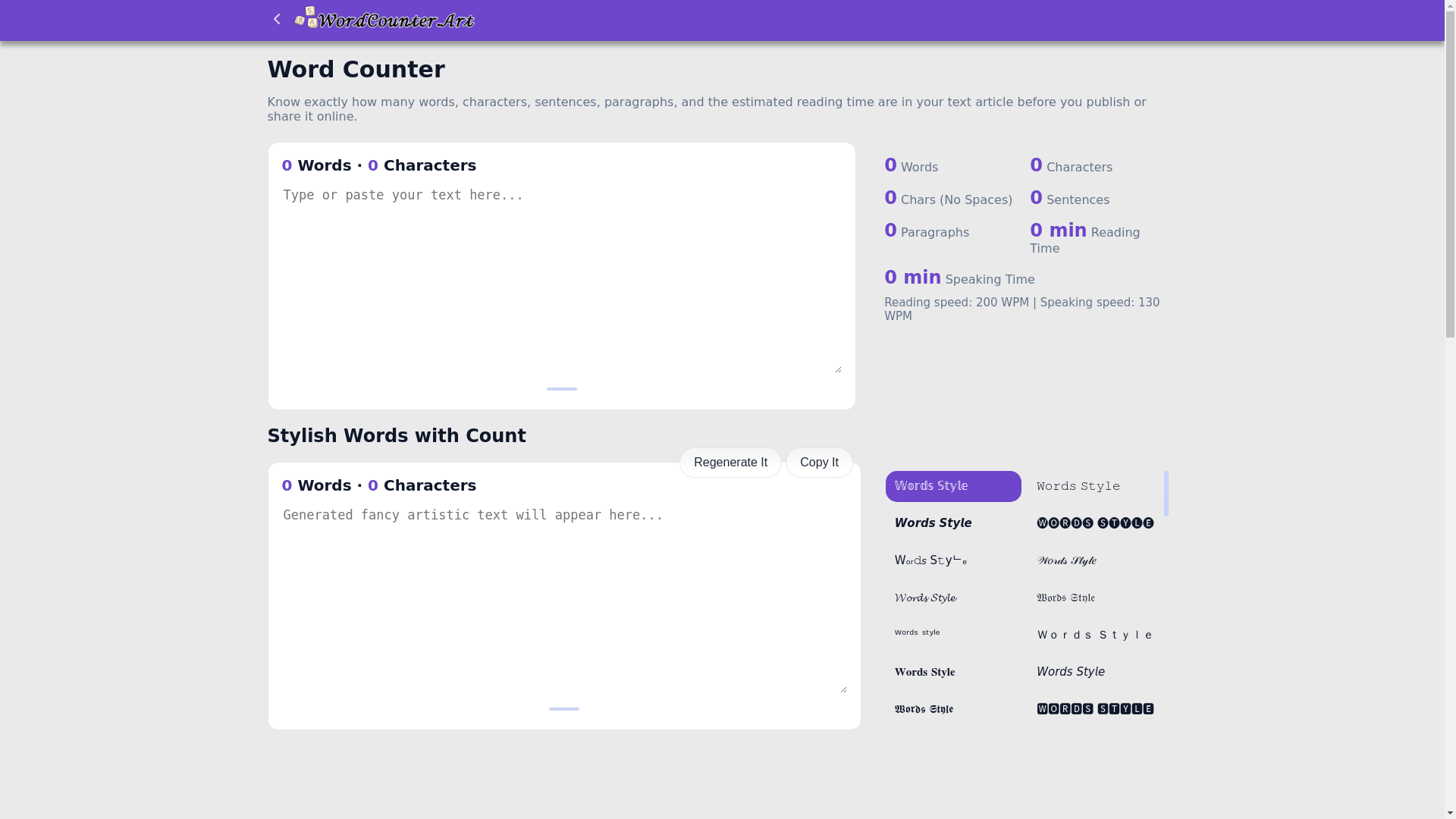This screenshot has width=1456, height=819.
Task: Click the 'Word Counter' page heading
Action: pyautogui.click(x=356, y=70)
